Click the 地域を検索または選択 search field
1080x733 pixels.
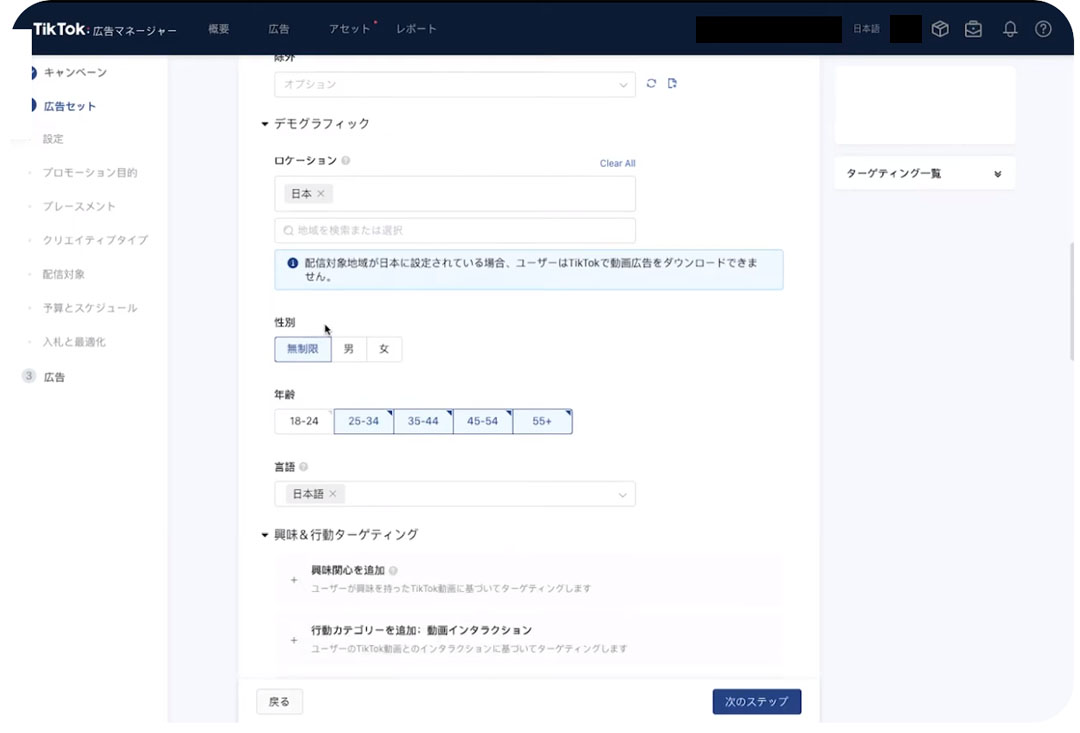pos(455,230)
